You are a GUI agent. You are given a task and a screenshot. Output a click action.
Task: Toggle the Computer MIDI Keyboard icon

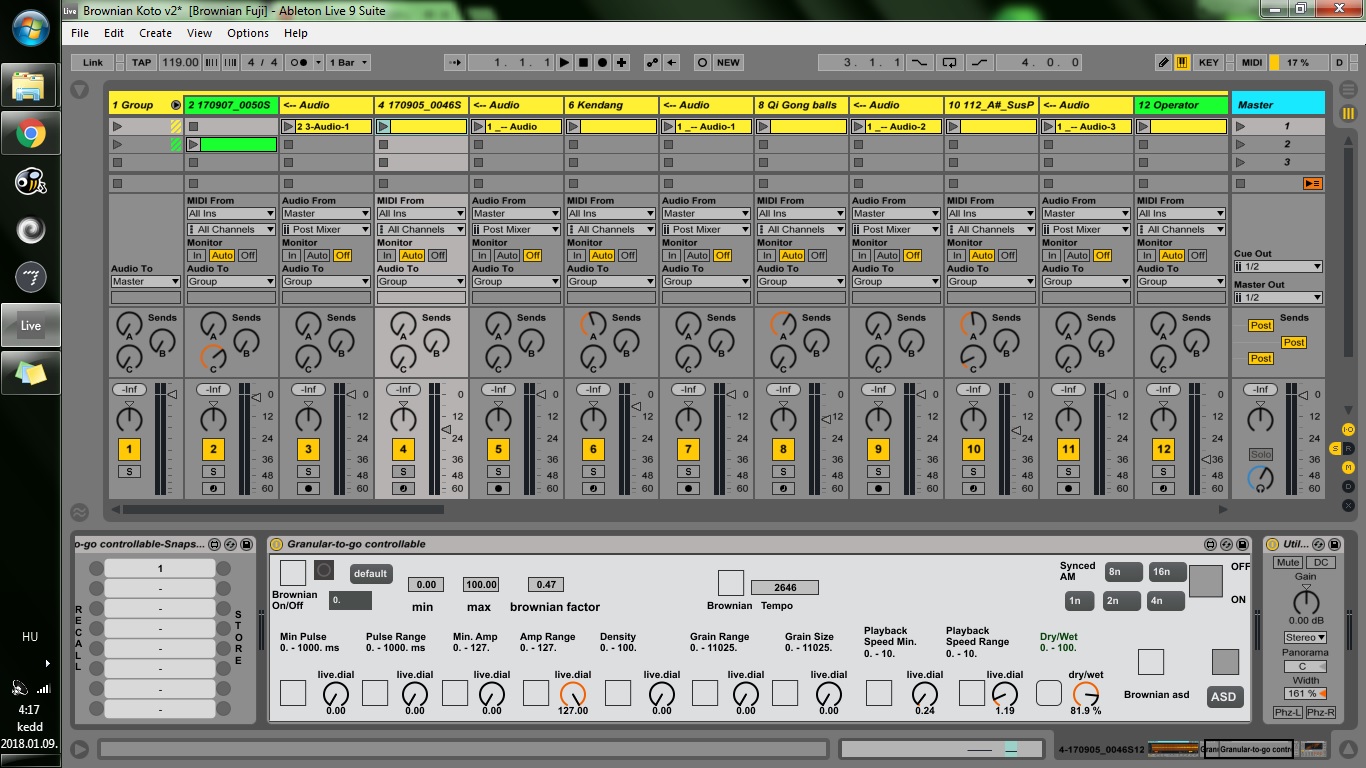[x=1182, y=62]
